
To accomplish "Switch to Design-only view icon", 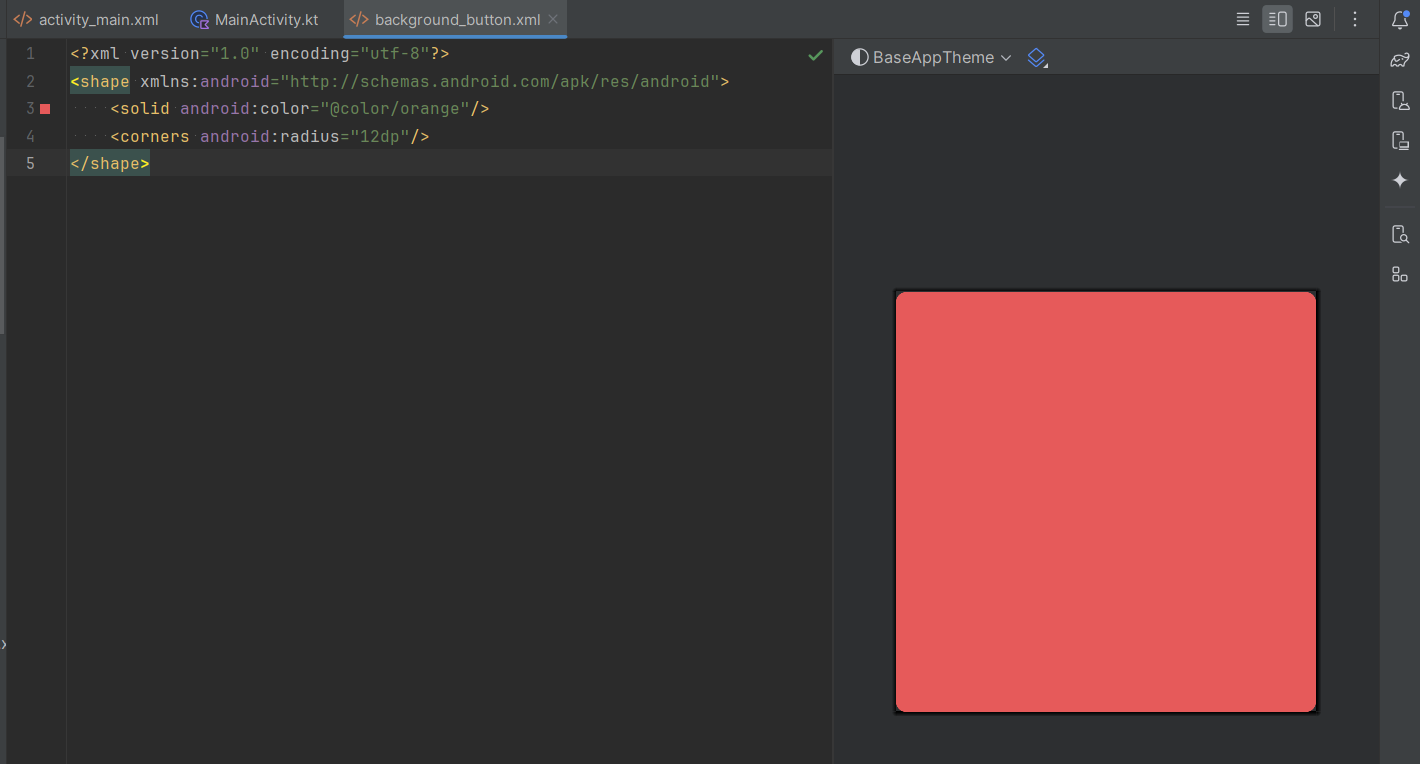I will pos(1313,19).
